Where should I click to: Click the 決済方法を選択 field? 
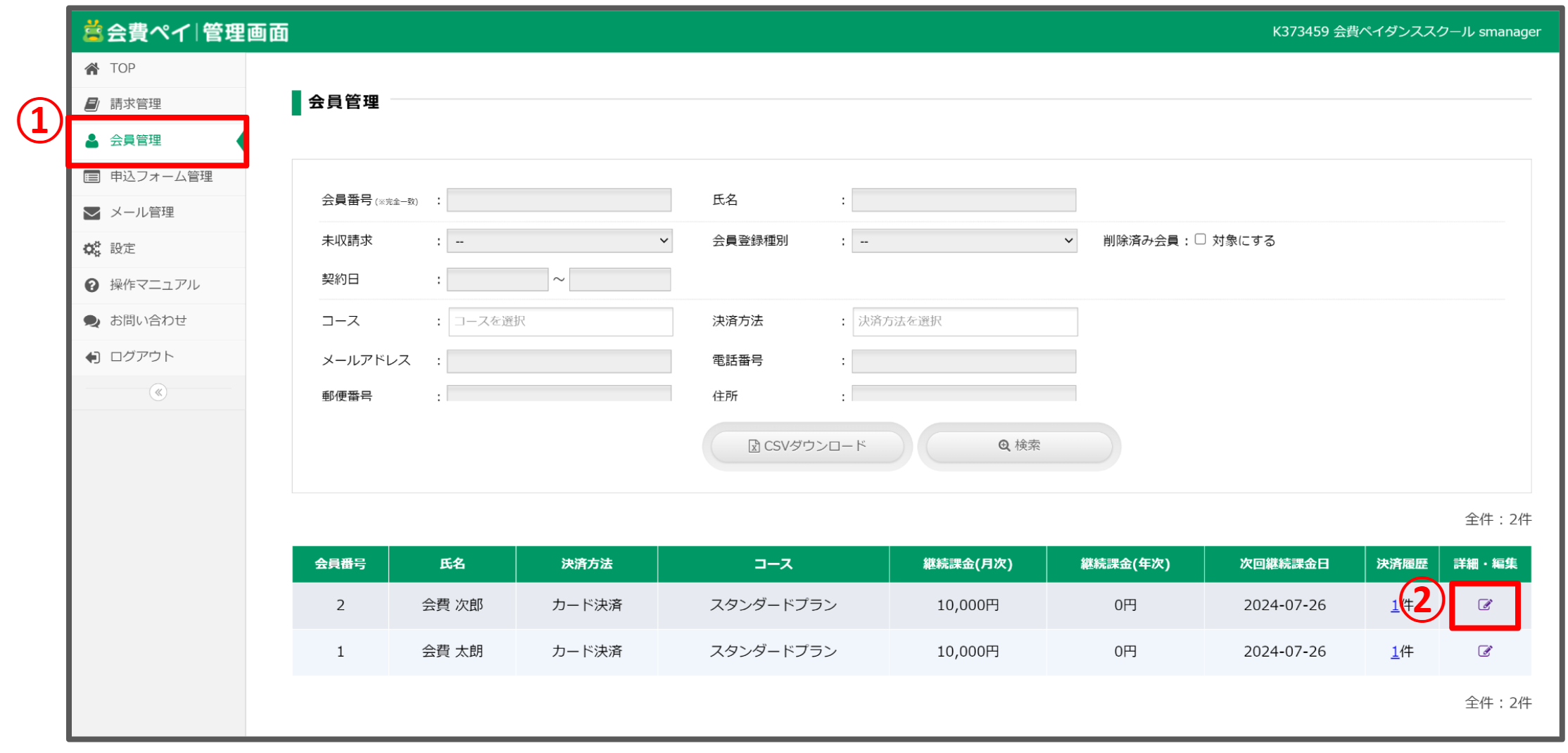tap(964, 322)
